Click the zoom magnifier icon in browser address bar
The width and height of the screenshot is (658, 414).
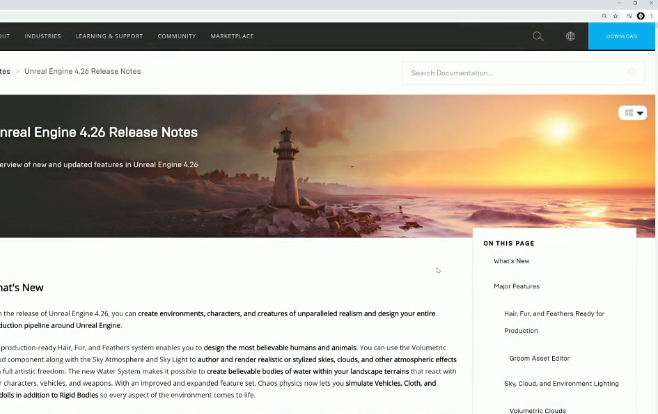[x=604, y=16]
